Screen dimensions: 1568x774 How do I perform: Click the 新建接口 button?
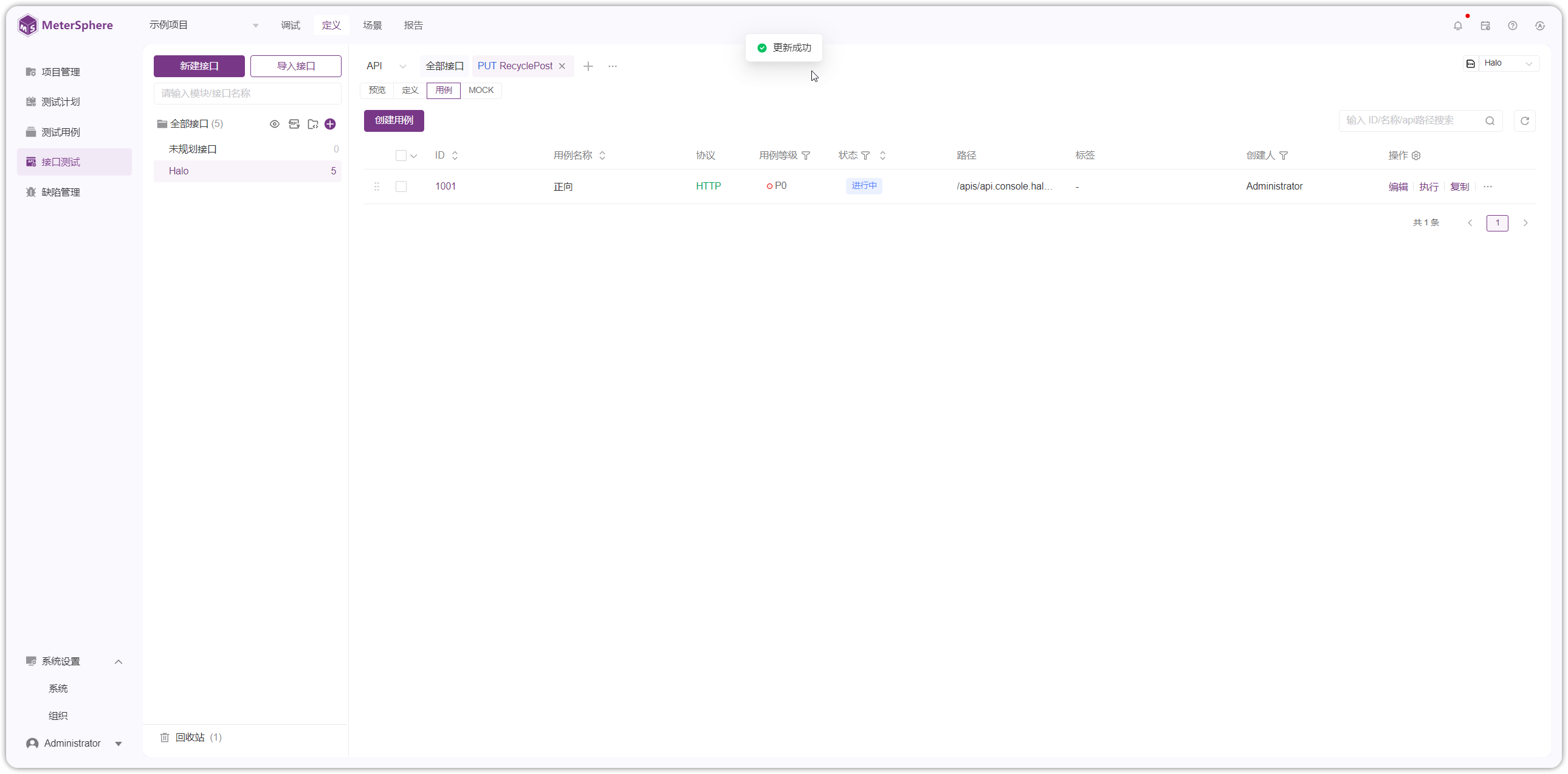(x=199, y=66)
